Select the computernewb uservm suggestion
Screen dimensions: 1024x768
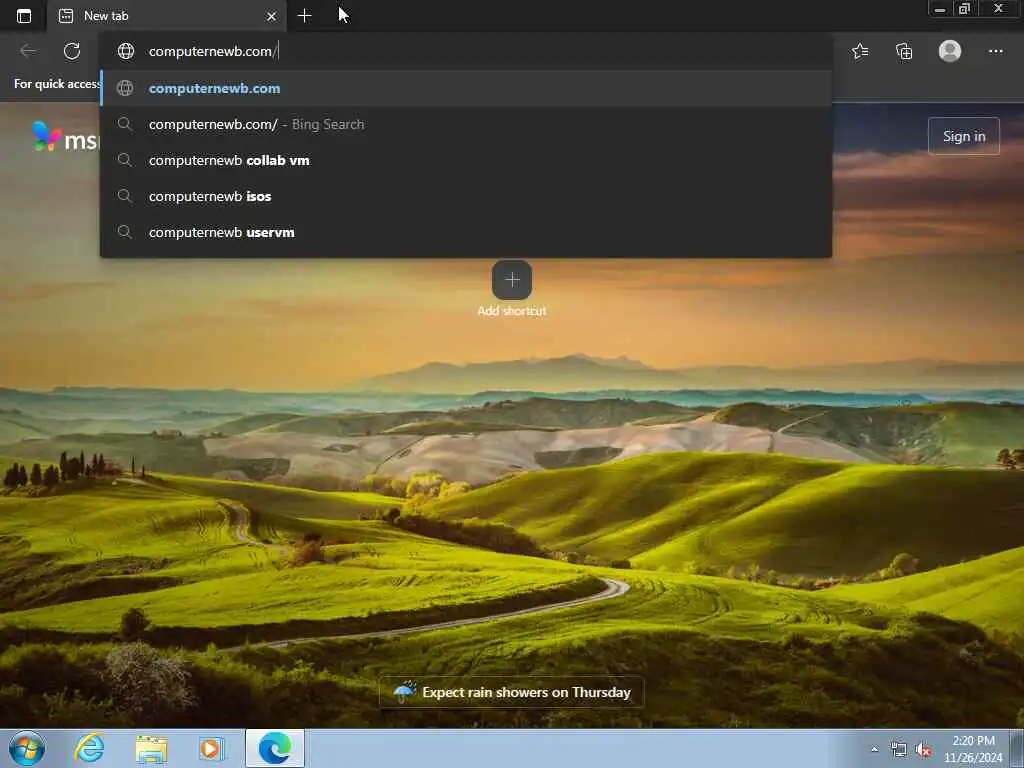coord(466,232)
